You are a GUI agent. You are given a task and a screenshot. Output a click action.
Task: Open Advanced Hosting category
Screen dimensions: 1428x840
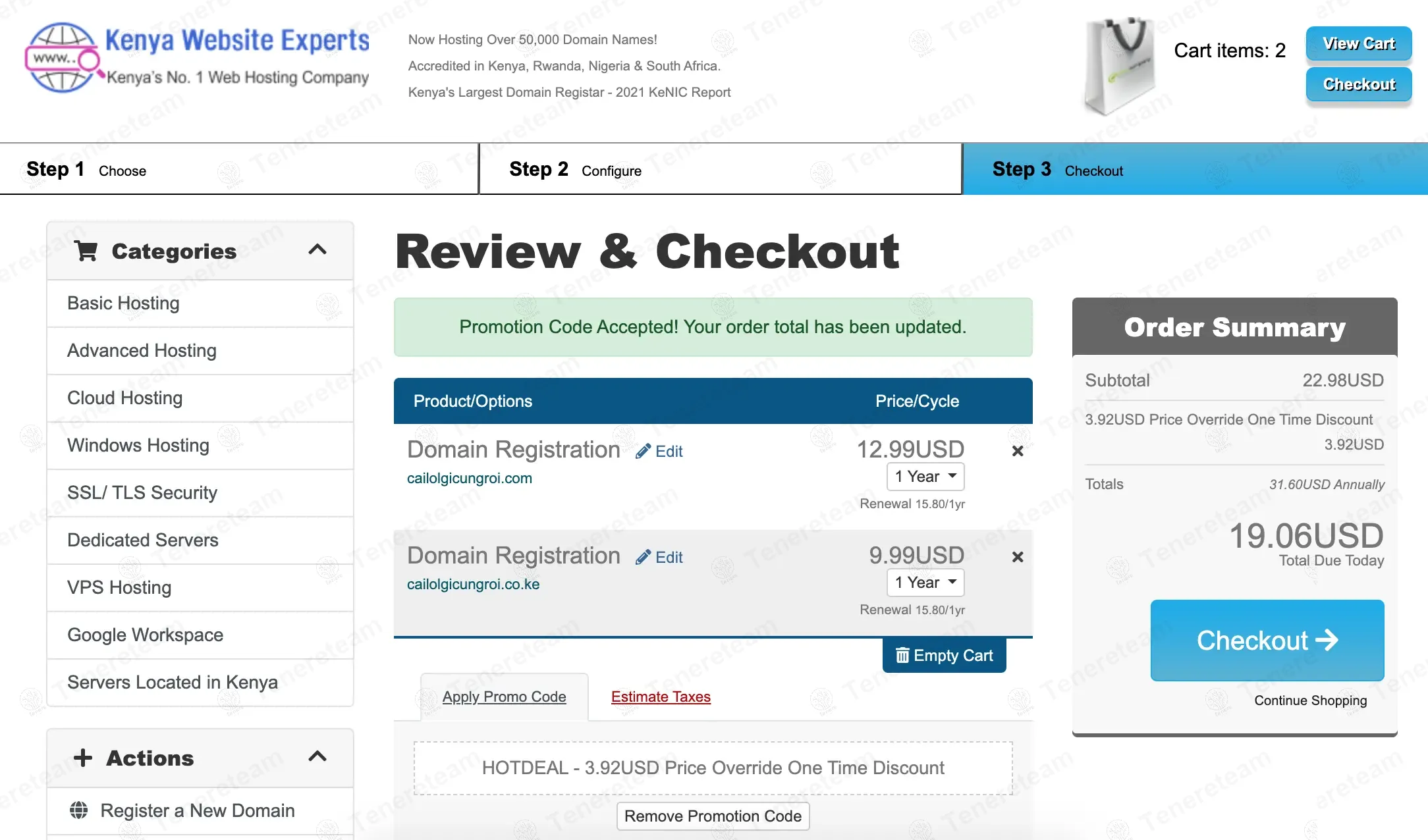pyautogui.click(x=200, y=351)
